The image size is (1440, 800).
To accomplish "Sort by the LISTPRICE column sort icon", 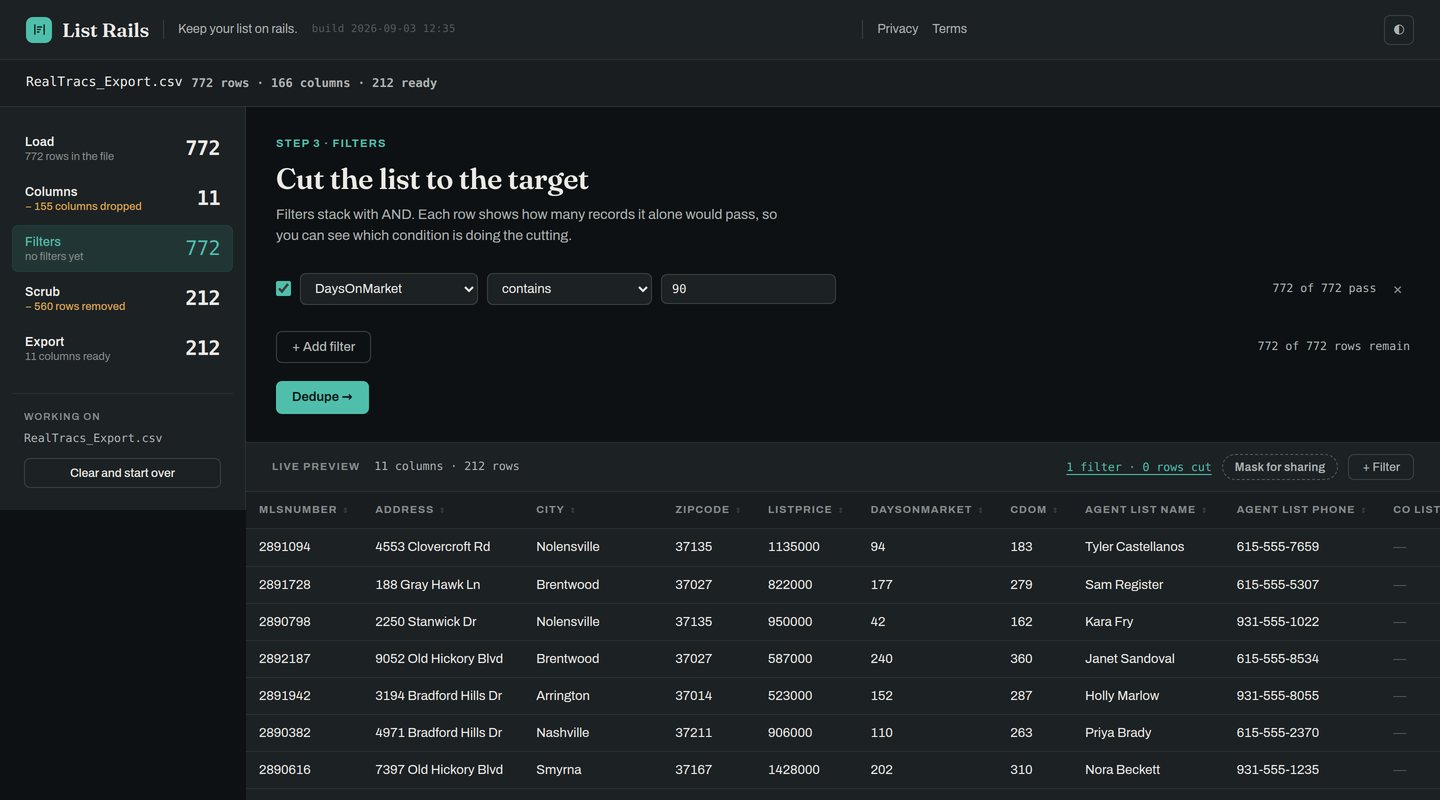I will [841, 510].
